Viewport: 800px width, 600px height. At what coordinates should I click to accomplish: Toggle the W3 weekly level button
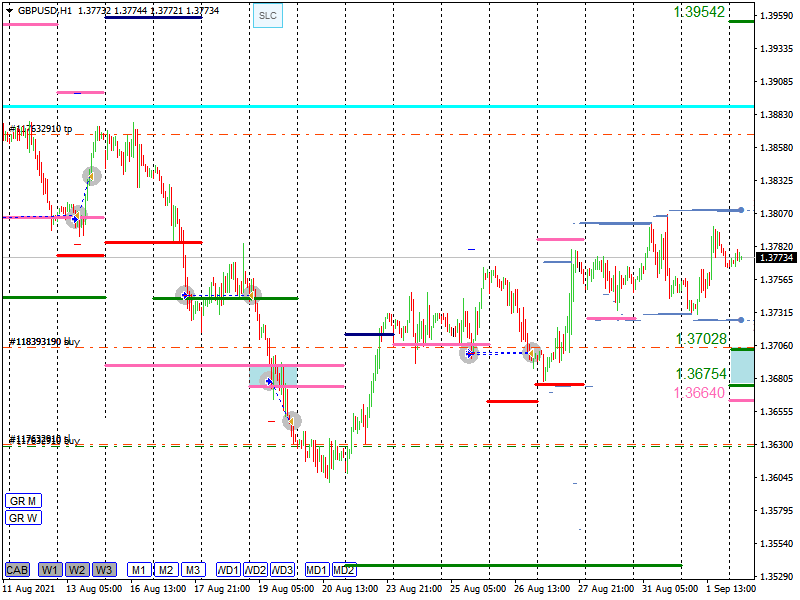104,570
